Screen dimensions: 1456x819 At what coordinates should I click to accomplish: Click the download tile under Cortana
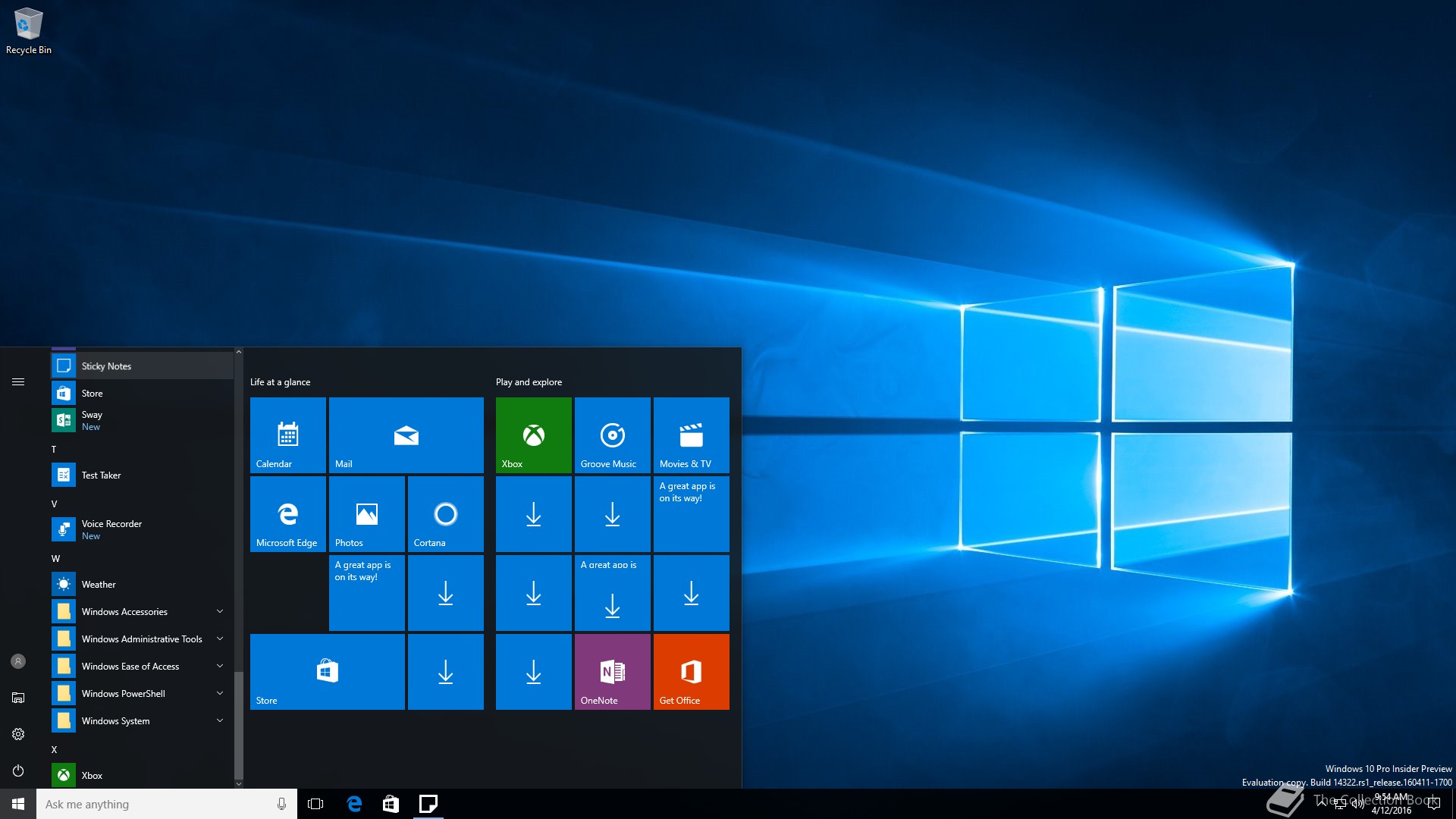[446, 593]
